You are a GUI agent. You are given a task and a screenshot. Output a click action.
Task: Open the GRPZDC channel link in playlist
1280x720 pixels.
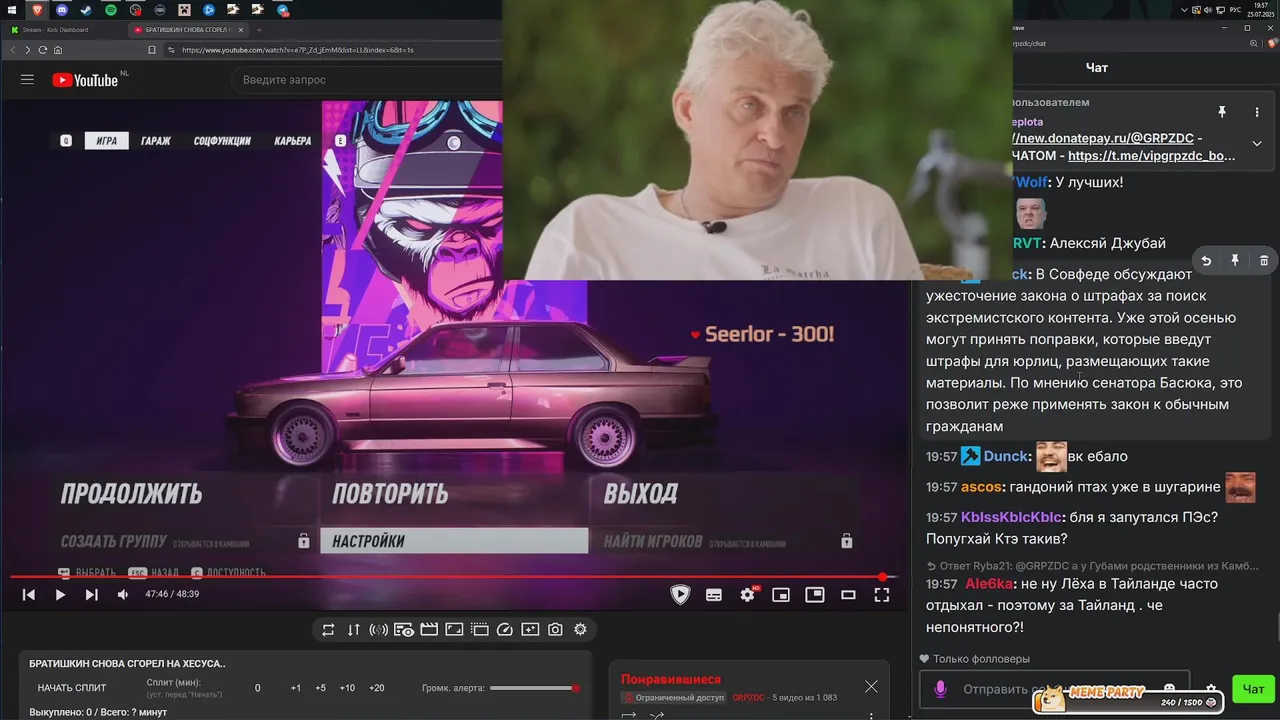748,697
